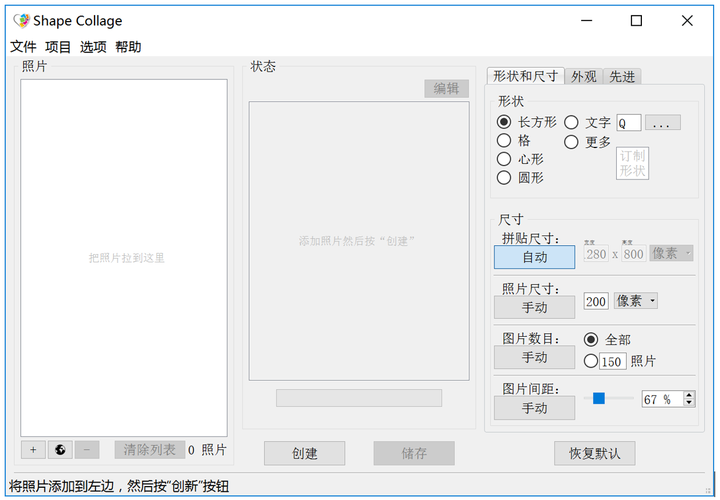Toggle the 图片间距 手动 button

pos(534,408)
